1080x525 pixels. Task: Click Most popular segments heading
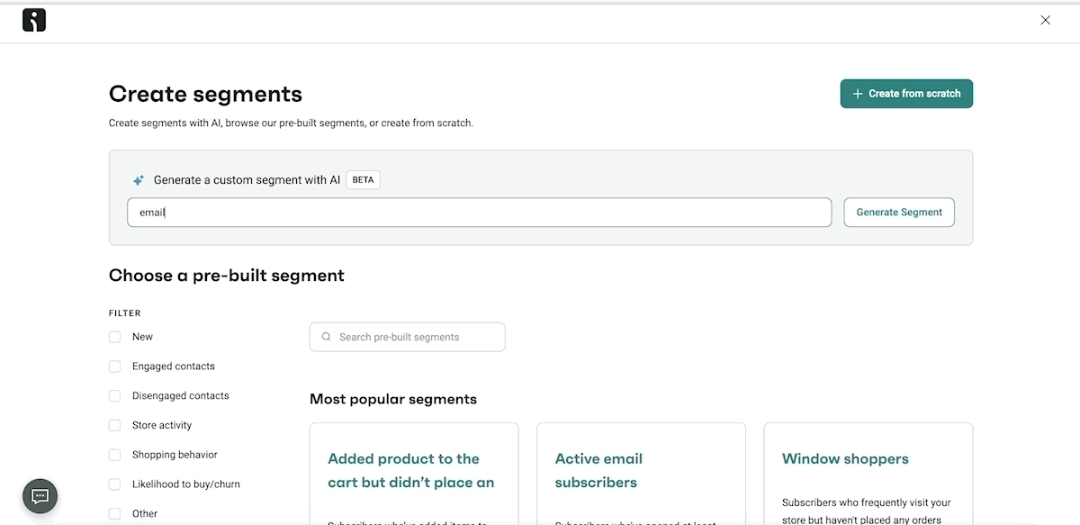(393, 399)
